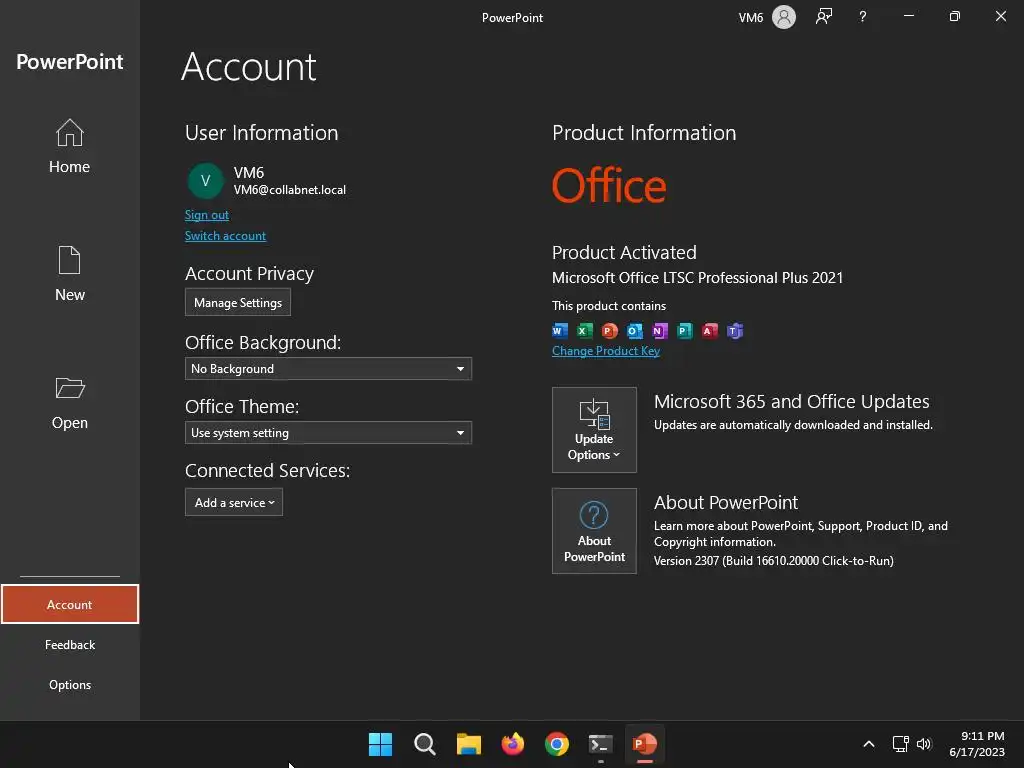Select the Account tab in sidebar
The width and height of the screenshot is (1024, 768).
[70, 604]
